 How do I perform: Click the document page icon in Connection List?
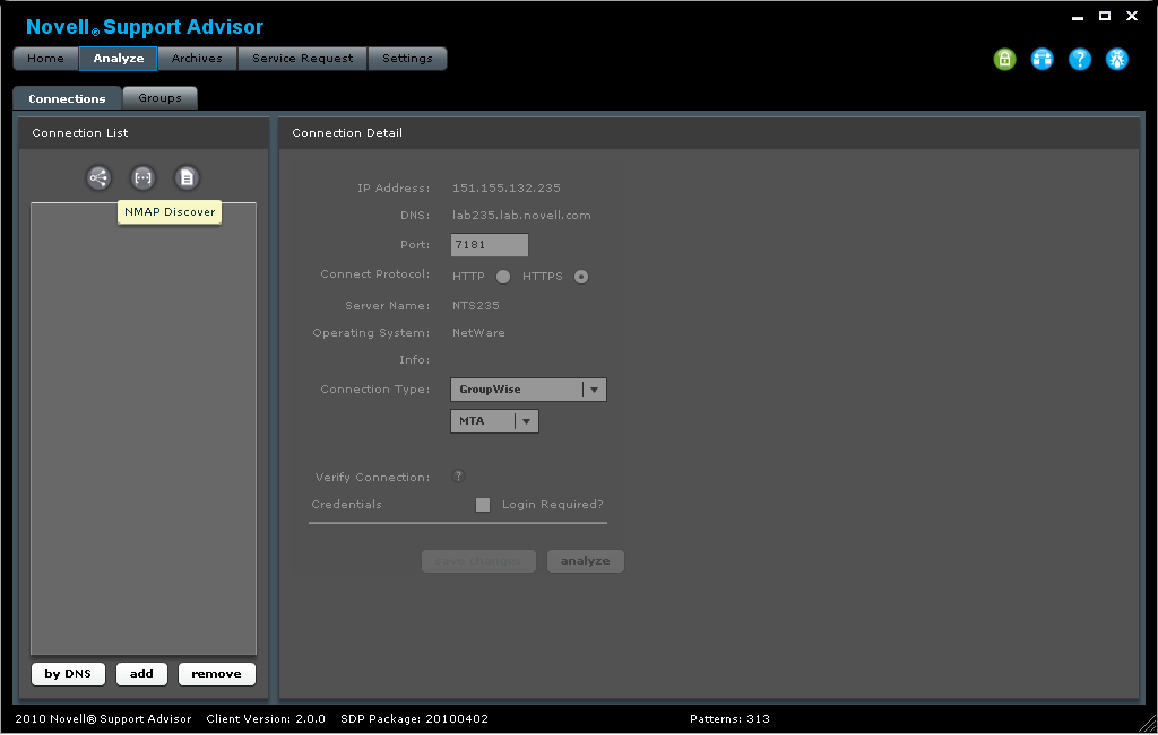coord(187,177)
